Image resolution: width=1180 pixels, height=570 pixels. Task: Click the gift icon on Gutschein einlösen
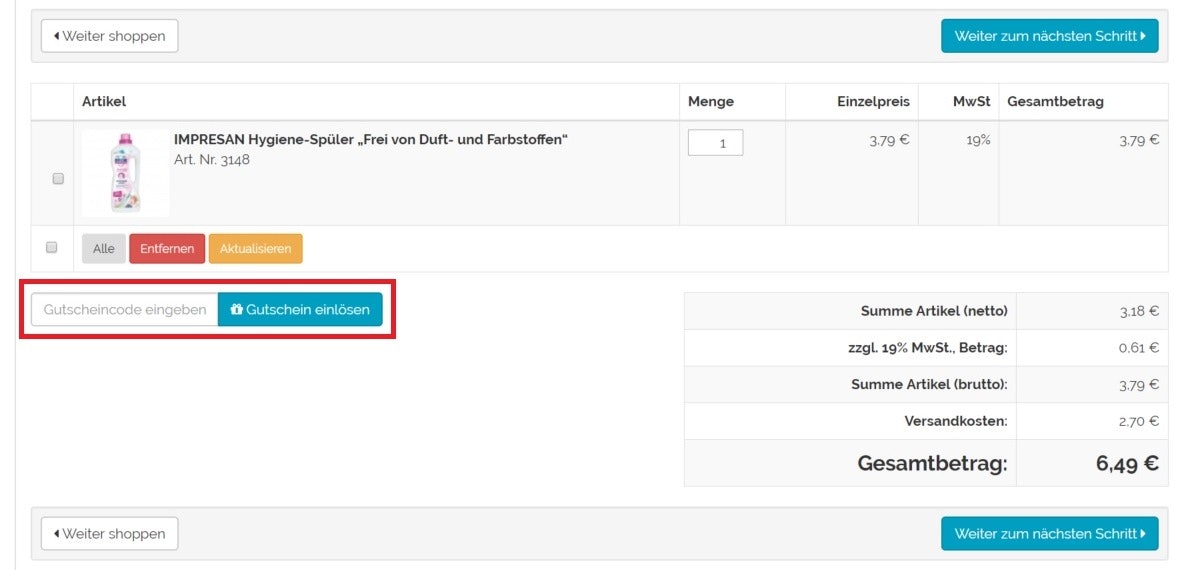click(237, 310)
